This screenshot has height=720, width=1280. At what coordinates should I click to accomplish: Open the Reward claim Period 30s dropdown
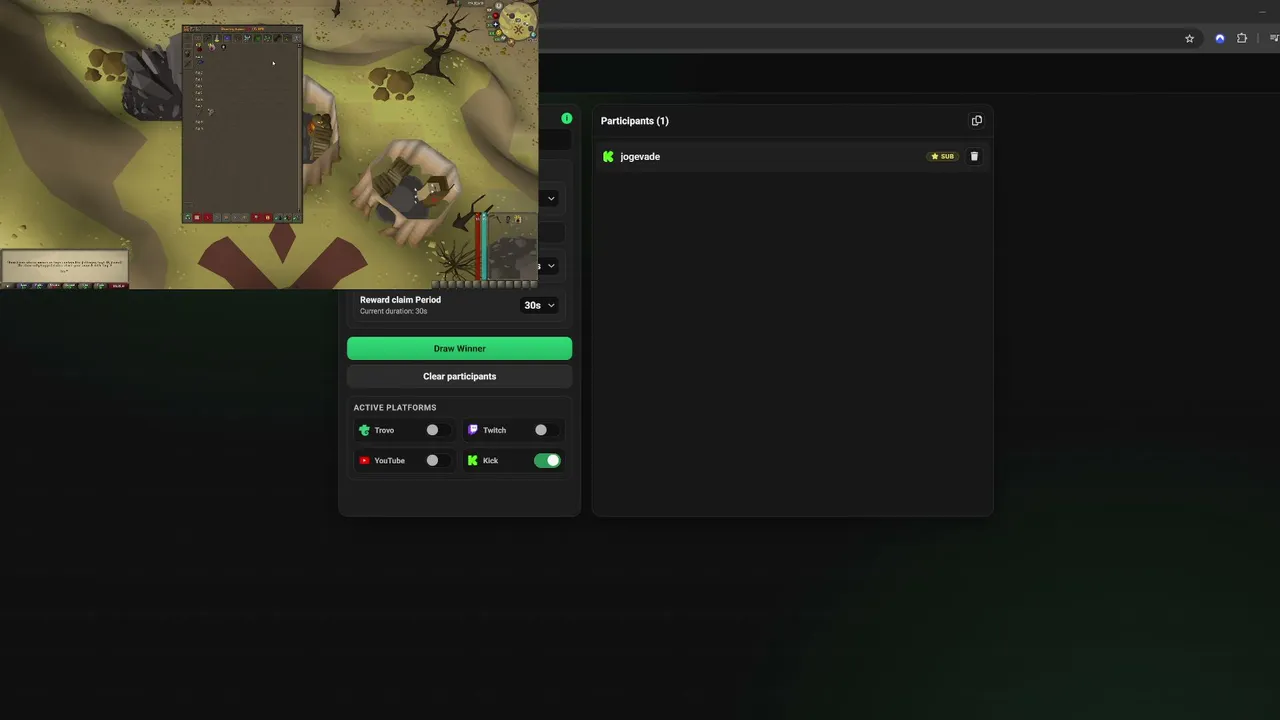pyautogui.click(x=540, y=305)
